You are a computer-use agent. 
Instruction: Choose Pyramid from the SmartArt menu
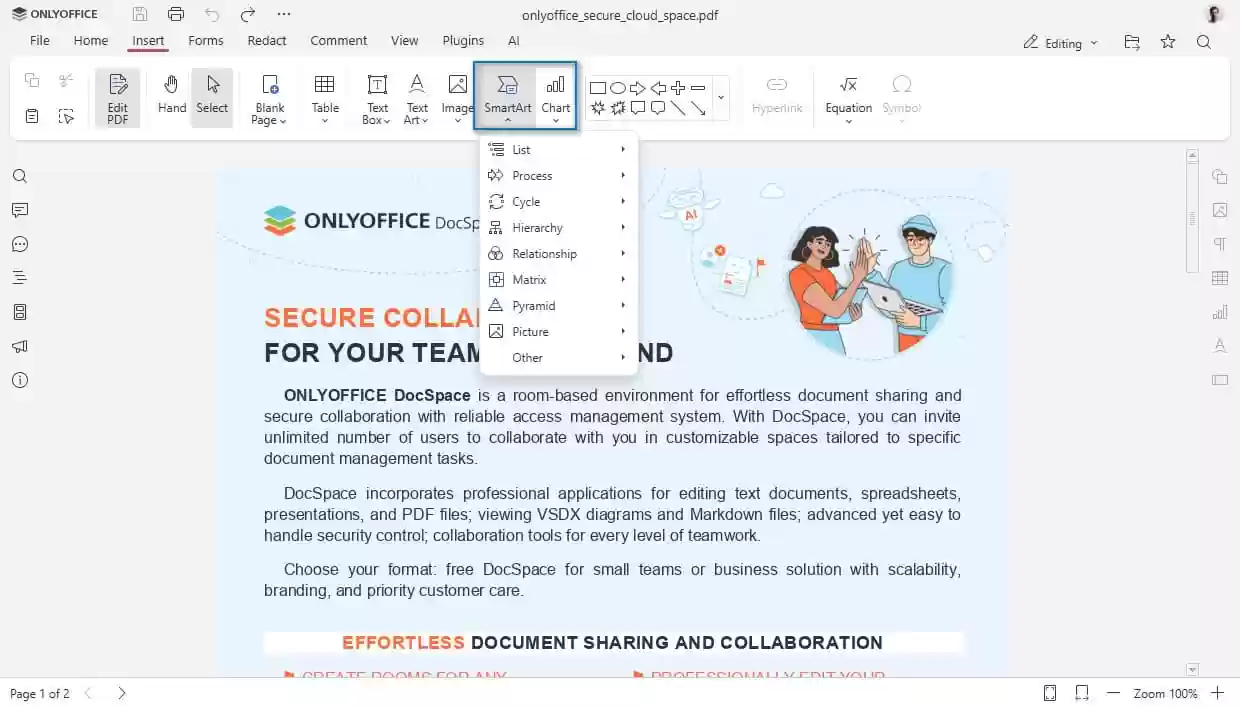pyautogui.click(x=533, y=305)
